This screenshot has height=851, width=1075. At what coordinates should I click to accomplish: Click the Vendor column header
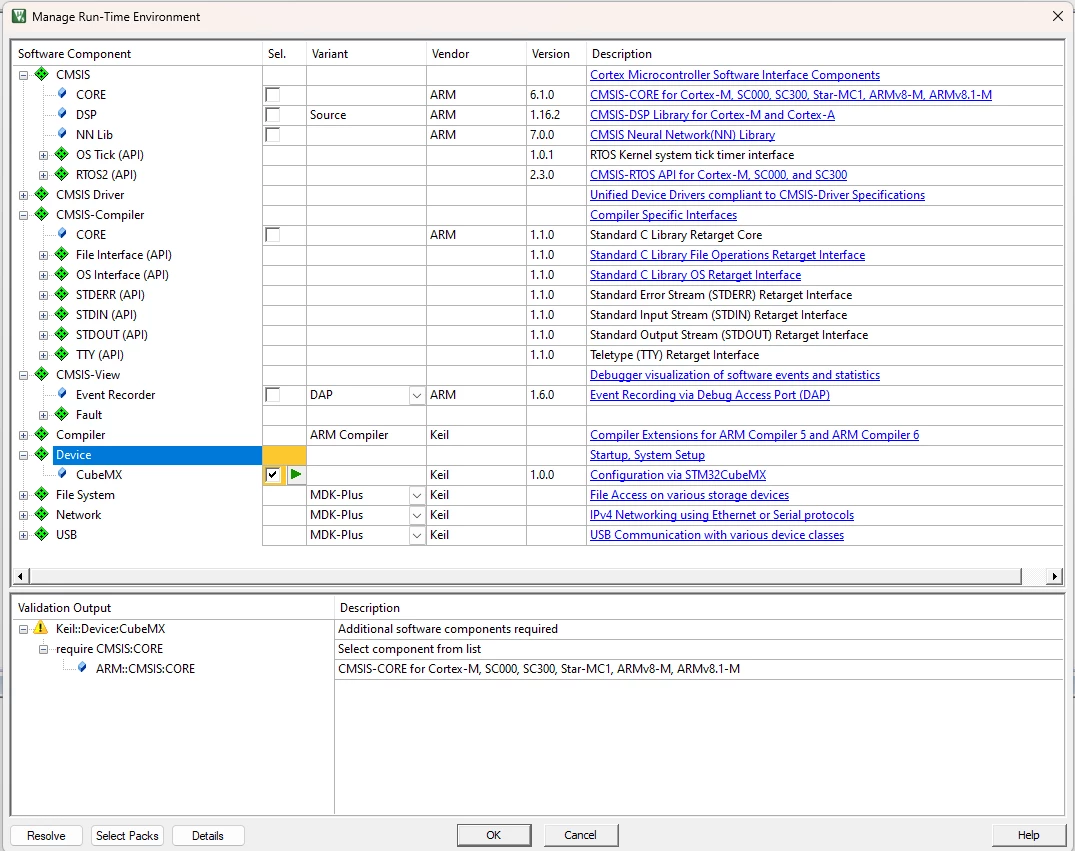tap(476, 53)
